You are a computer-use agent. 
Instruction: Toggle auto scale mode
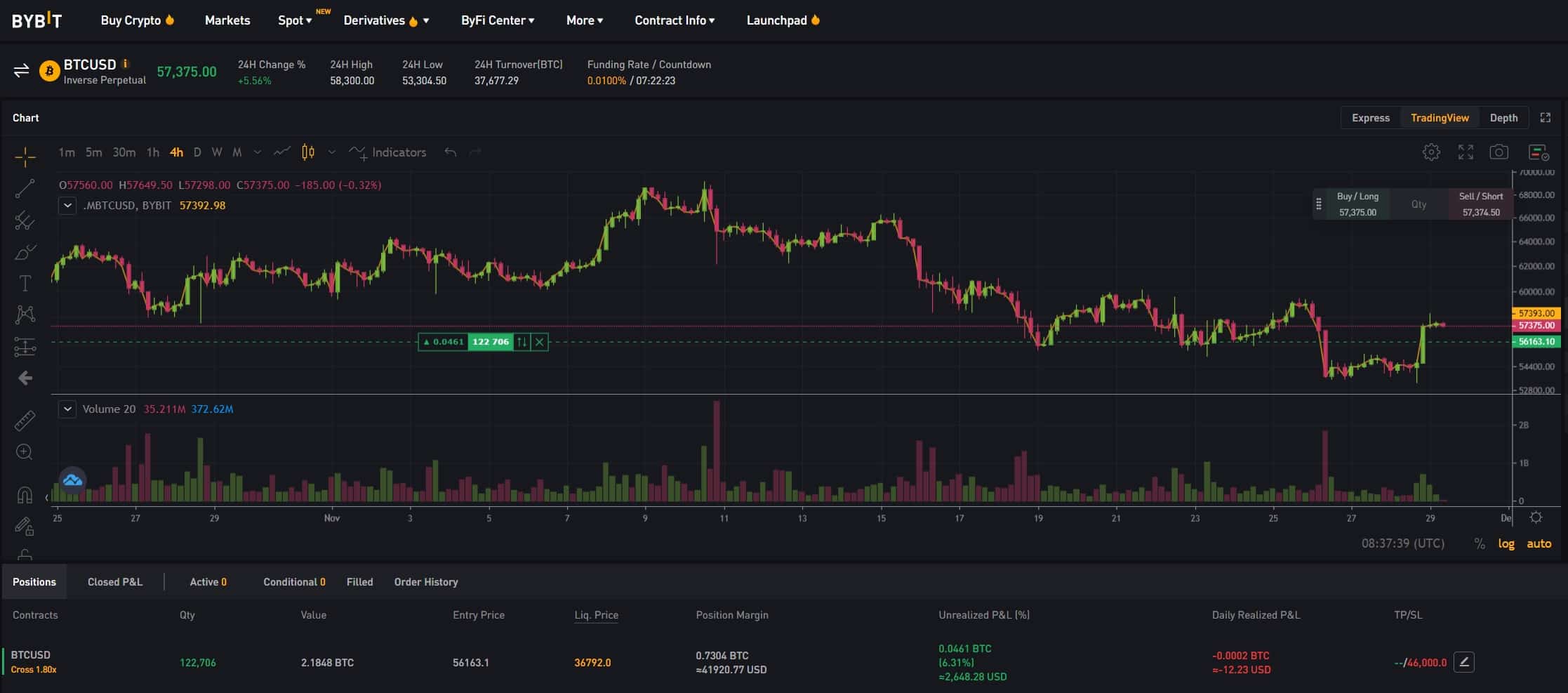[x=1539, y=543]
